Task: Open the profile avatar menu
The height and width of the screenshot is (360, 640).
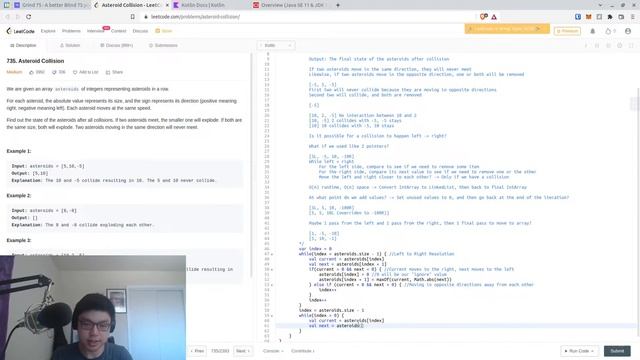Action: (x=628, y=31)
